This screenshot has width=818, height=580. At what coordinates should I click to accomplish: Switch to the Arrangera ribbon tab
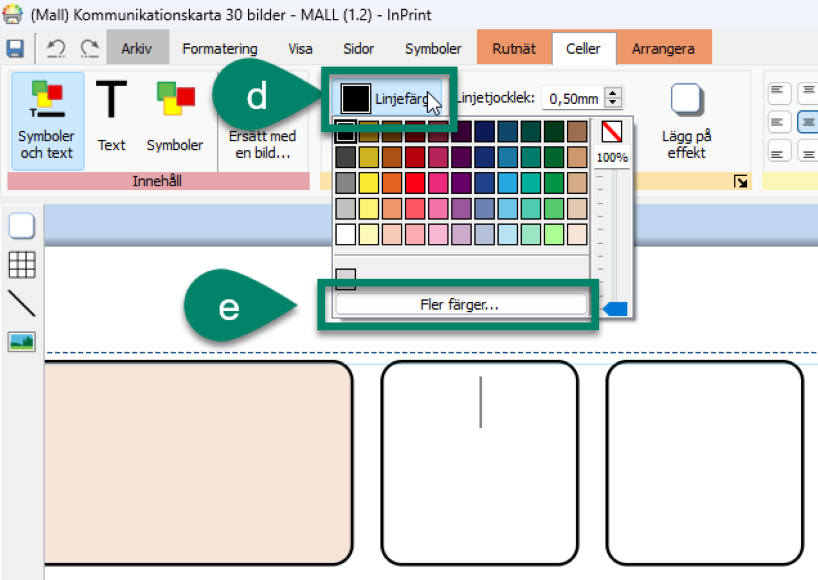(x=663, y=48)
